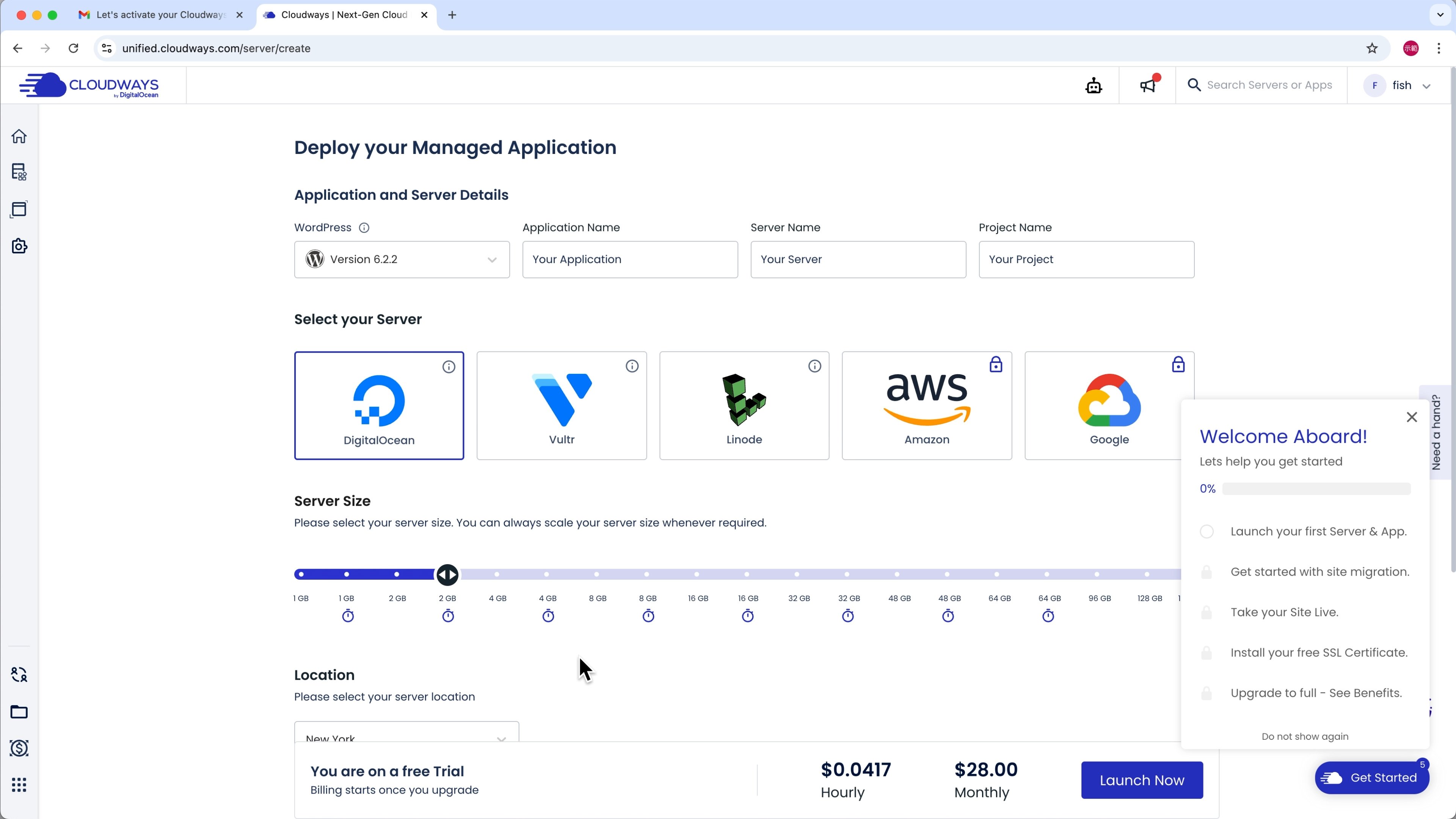Click the 4 GB point on size slider

tap(497, 574)
